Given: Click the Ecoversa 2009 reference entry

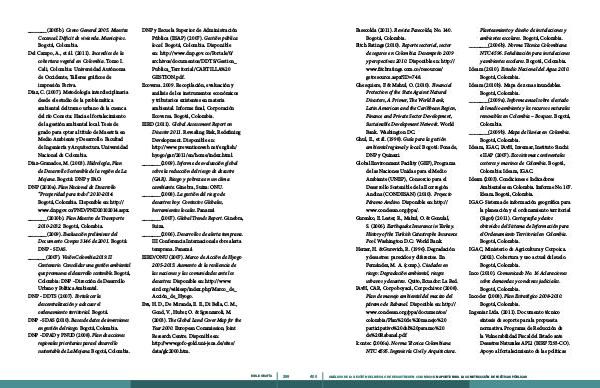Looking at the screenshot, I should 190,100.
